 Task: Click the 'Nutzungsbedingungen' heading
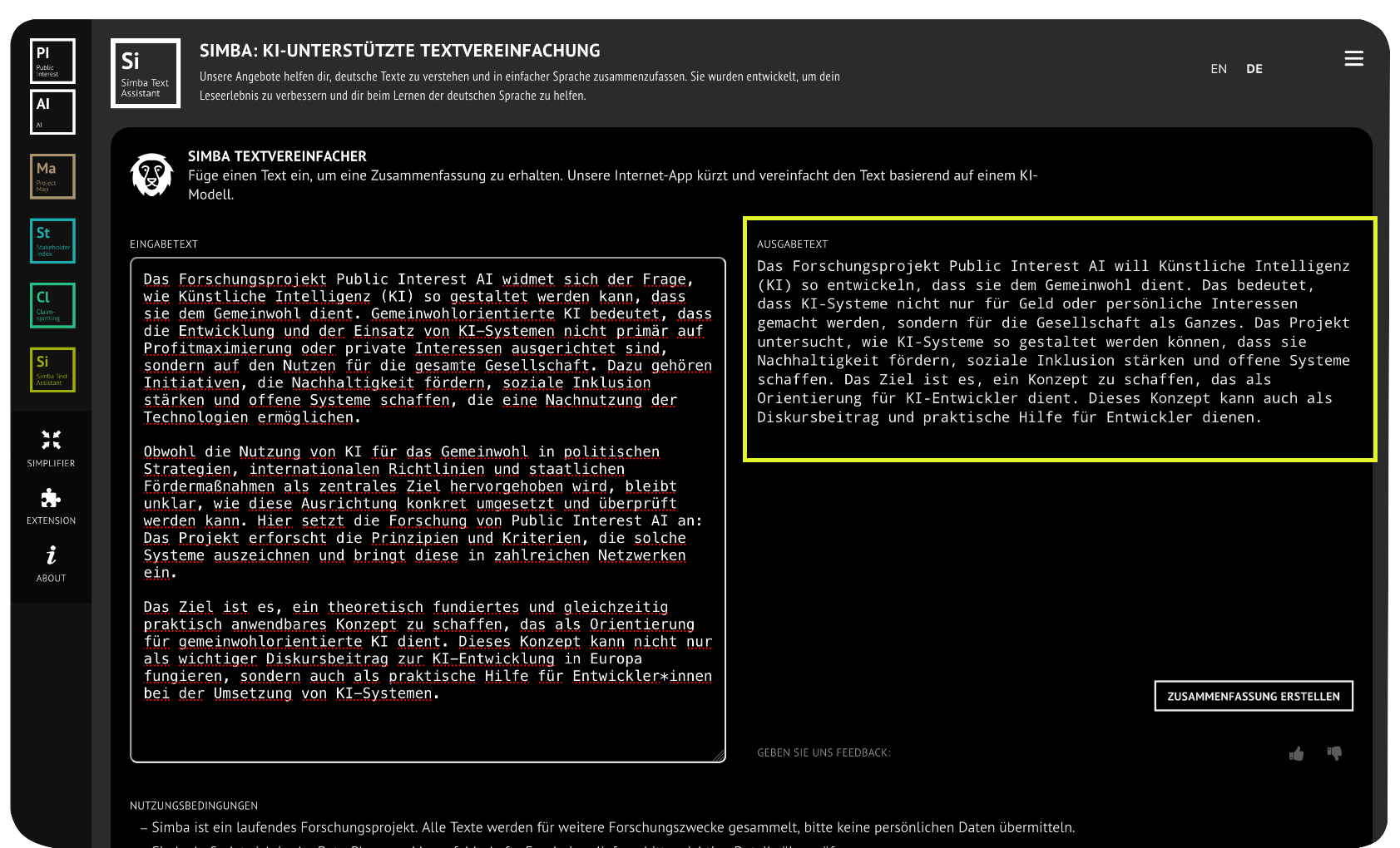tap(194, 806)
